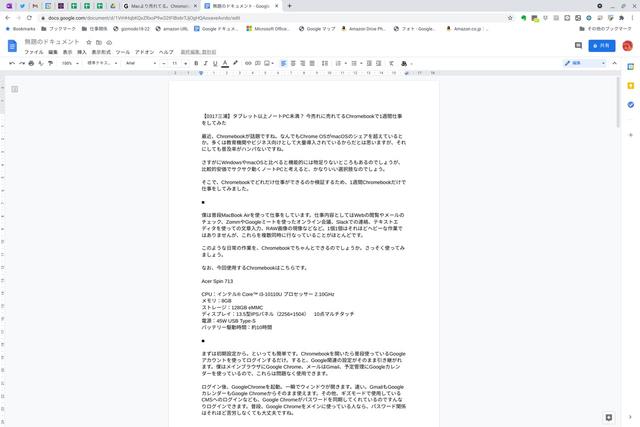Click the document title field

tap(52, 42)
